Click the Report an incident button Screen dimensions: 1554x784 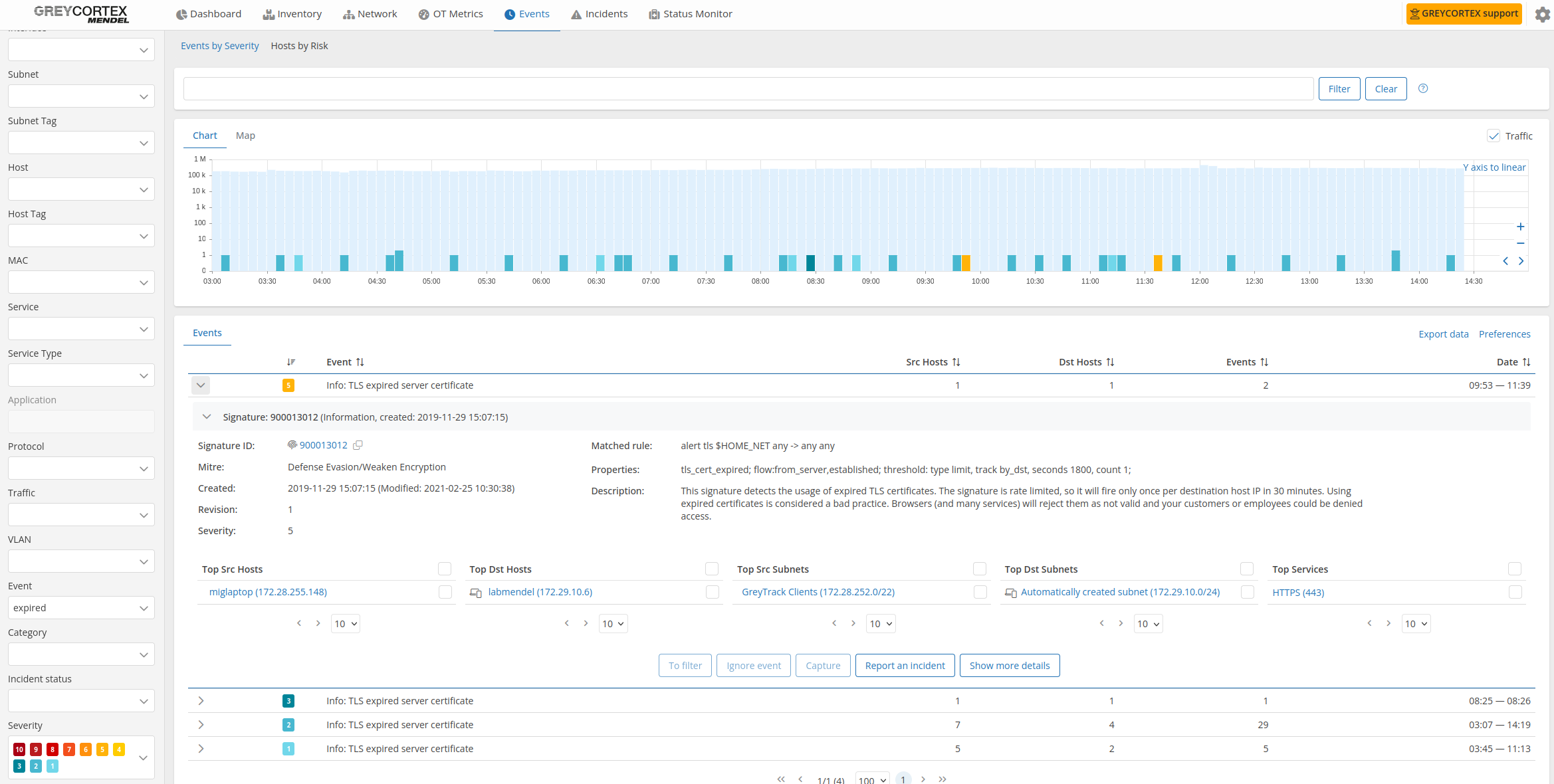coord(905,665)
